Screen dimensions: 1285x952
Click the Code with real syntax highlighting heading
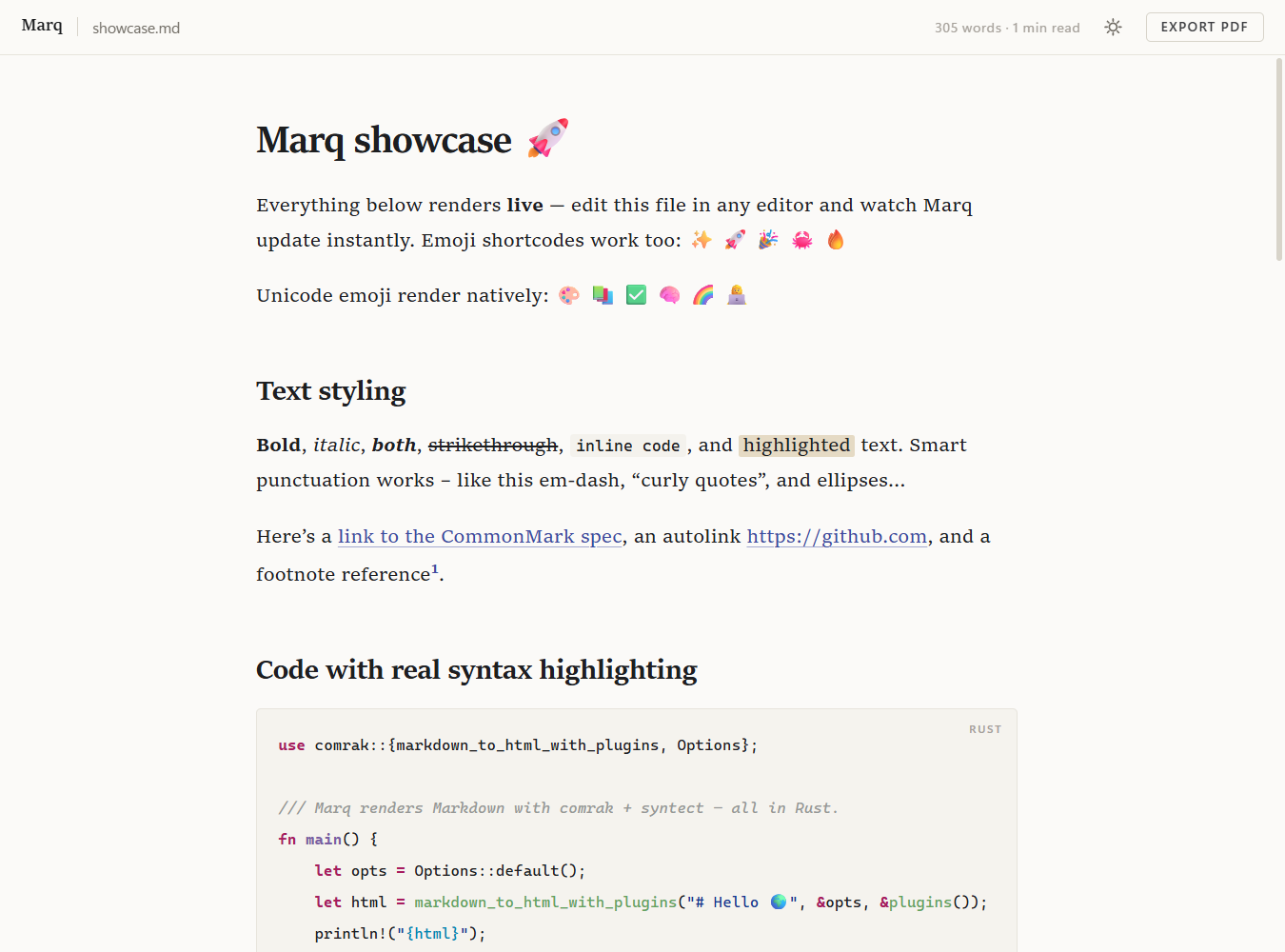click(477, 670)
